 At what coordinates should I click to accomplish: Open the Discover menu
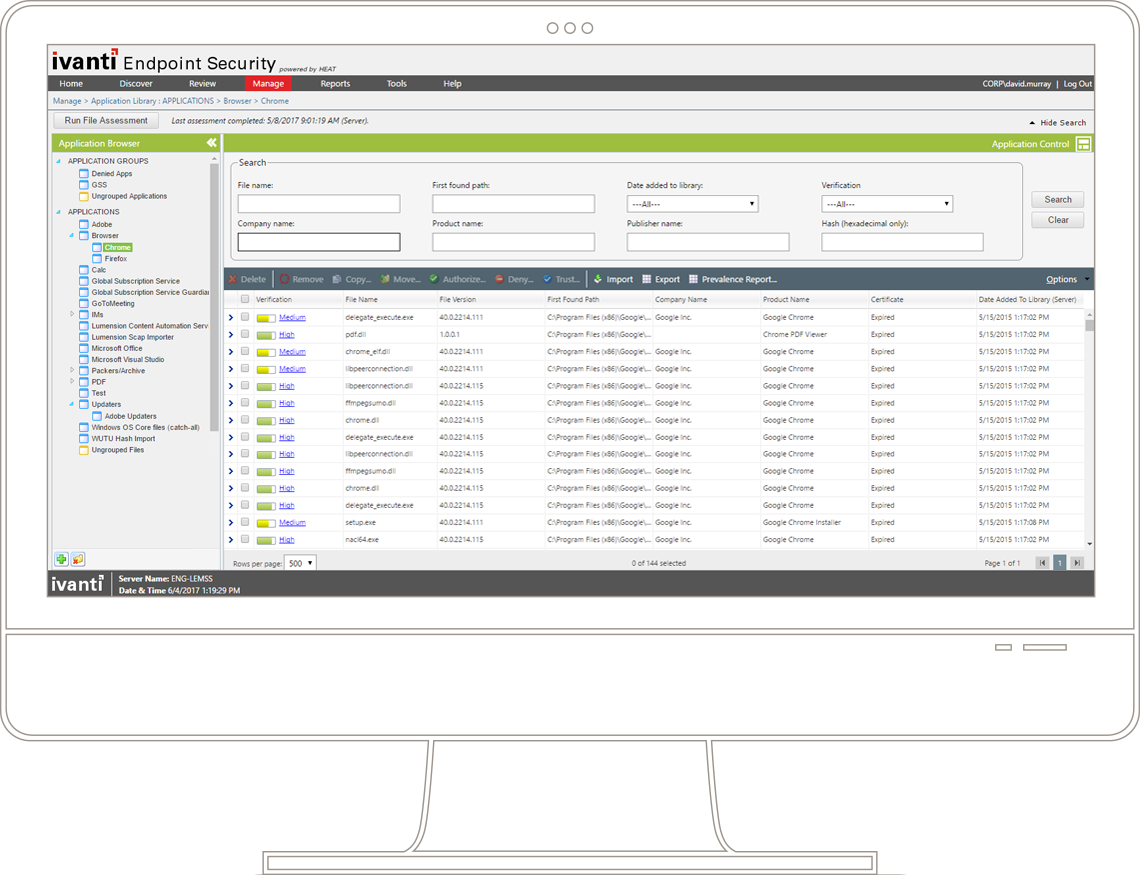point(136,84)
